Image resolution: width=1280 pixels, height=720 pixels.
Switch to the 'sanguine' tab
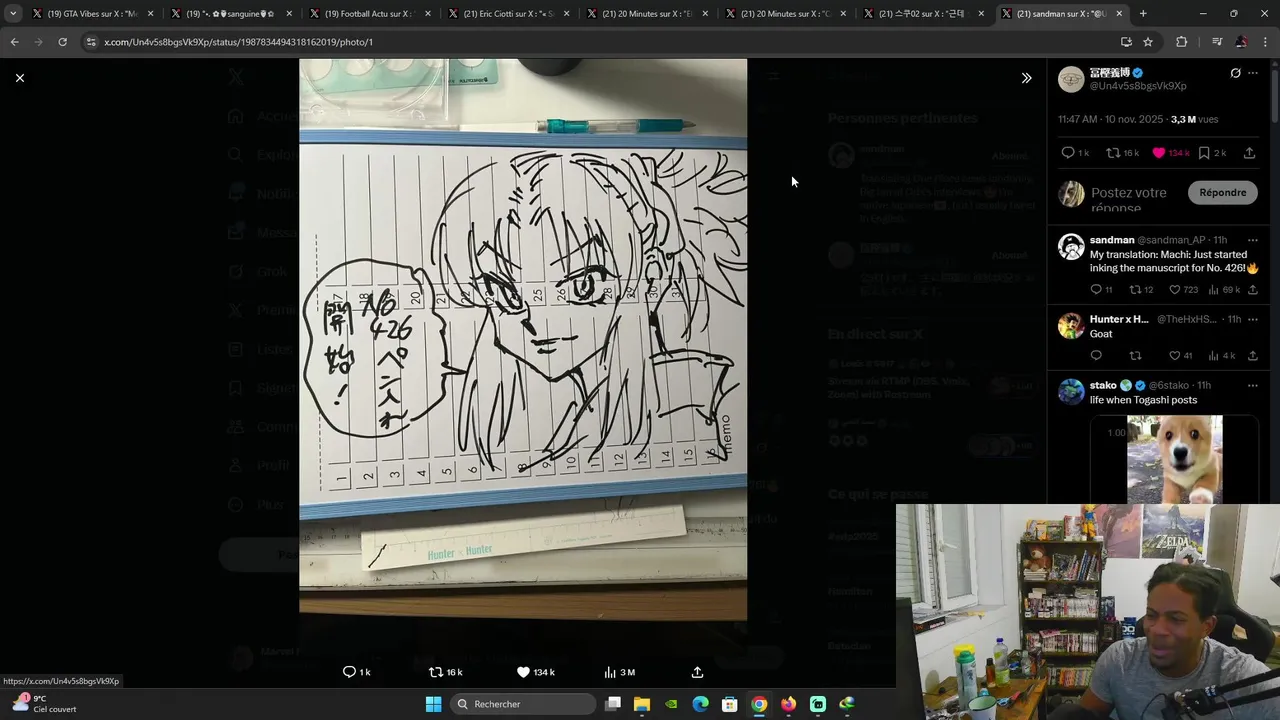[x=231, y=14]
